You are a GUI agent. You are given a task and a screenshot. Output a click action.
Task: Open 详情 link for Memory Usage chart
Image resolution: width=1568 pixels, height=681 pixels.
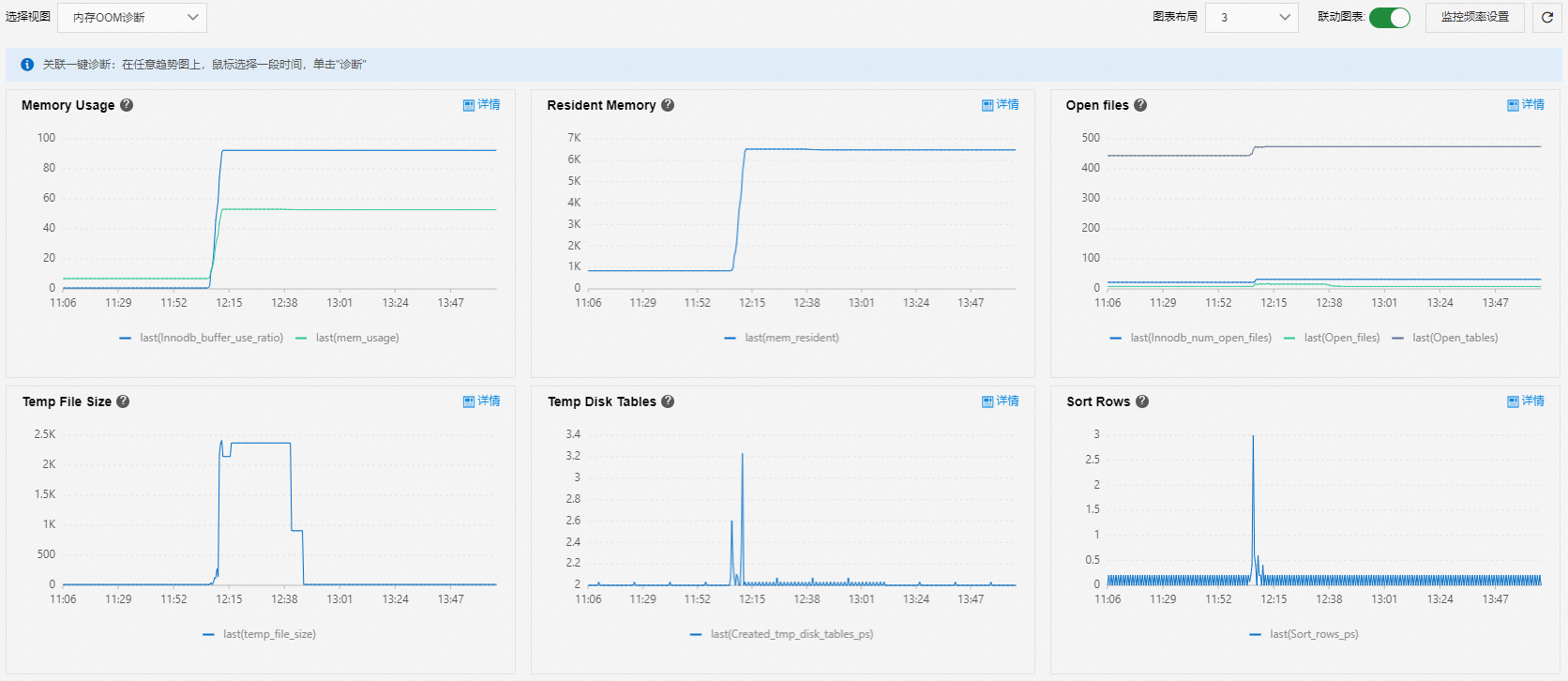click(x=482, y=105)
